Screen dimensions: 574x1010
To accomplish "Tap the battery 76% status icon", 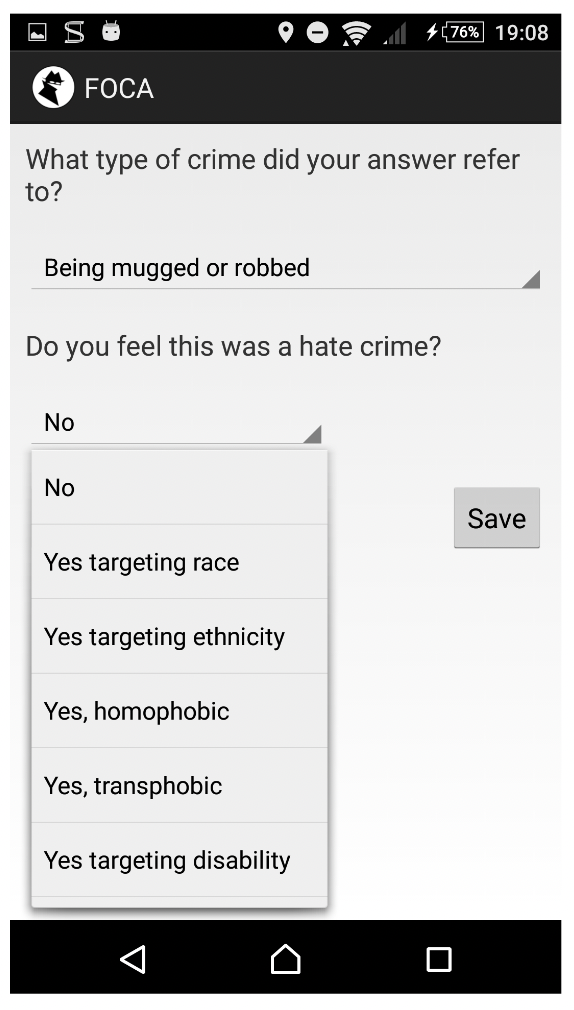I will (x=461, y=32).
